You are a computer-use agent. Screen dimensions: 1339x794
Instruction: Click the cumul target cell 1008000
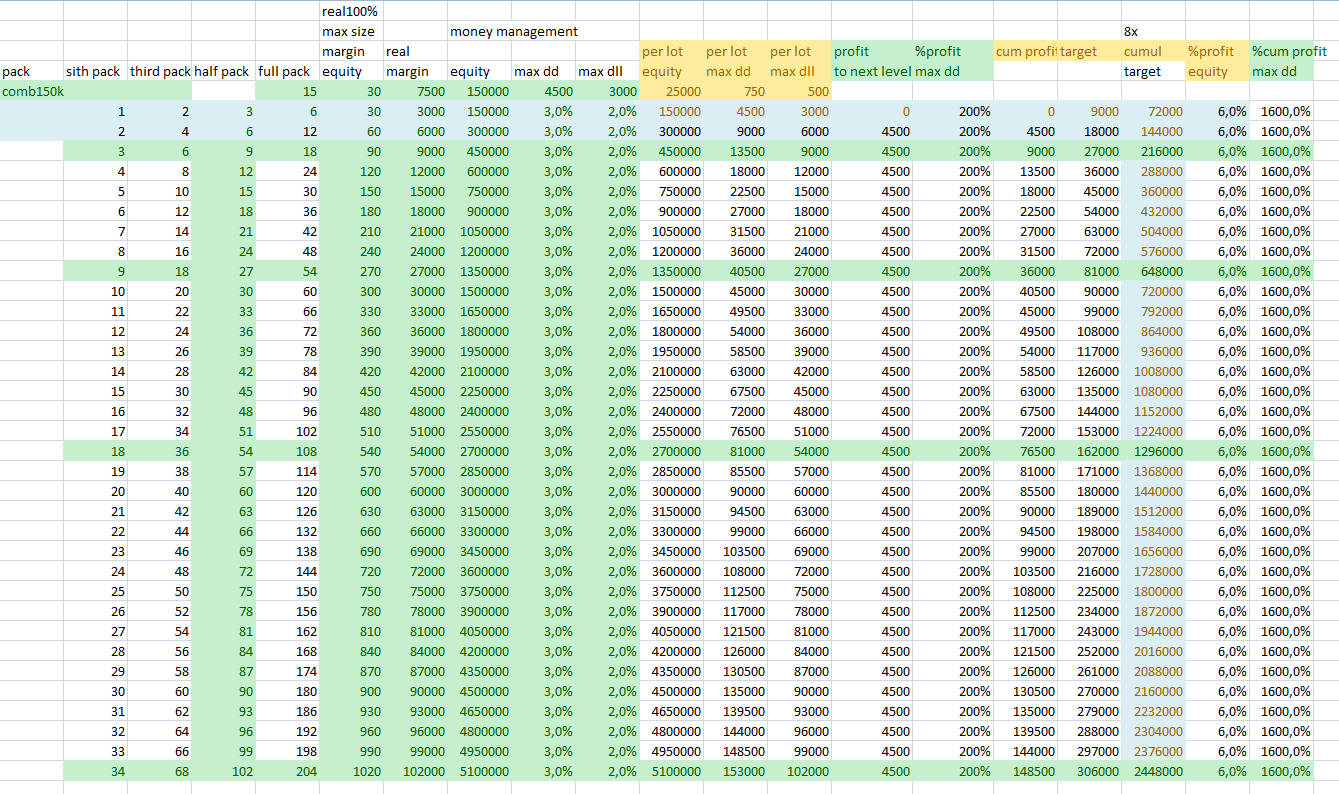pos(1153,371)
